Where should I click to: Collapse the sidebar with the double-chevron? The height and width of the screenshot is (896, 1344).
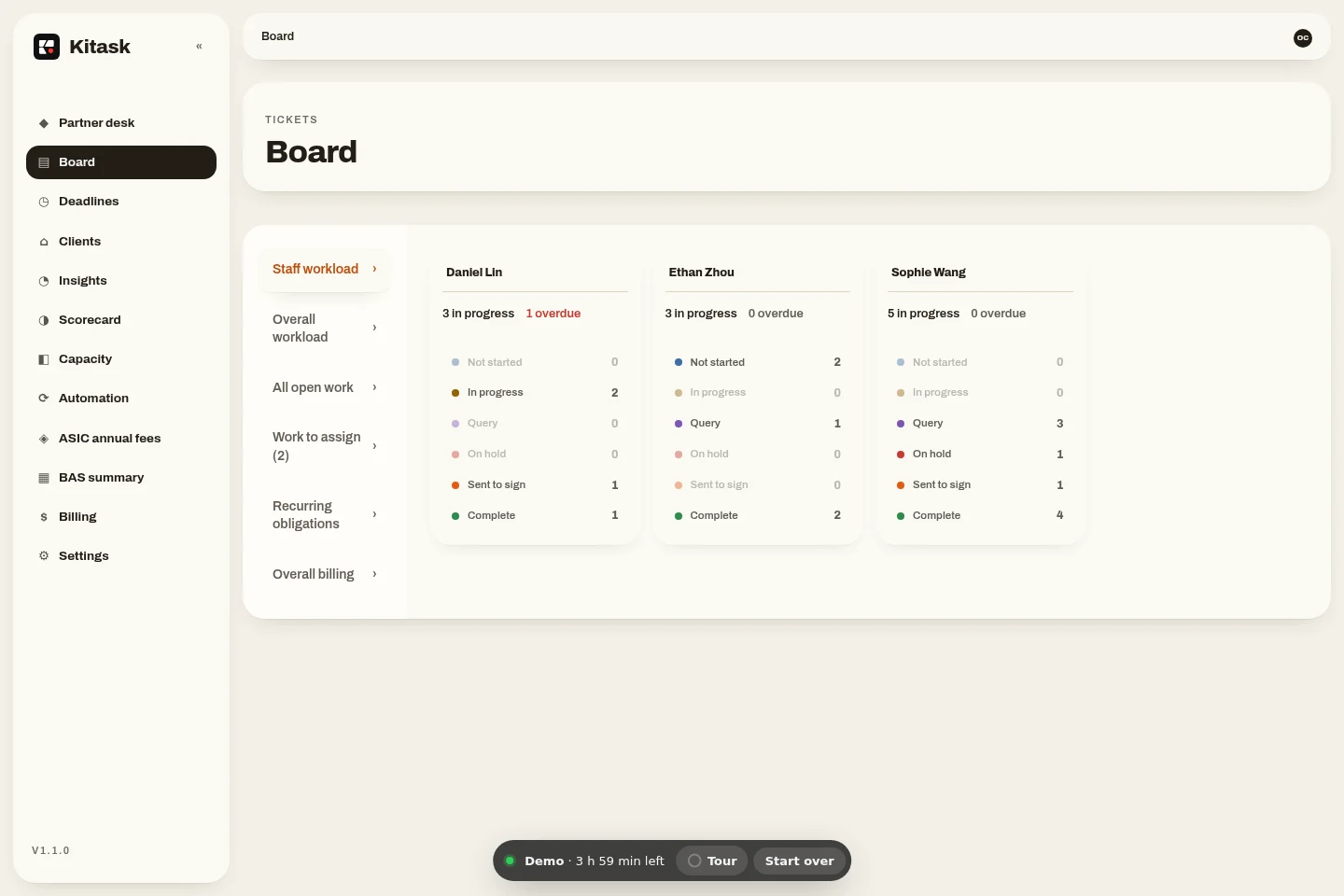pyautogui.click(x=199, y=47)
